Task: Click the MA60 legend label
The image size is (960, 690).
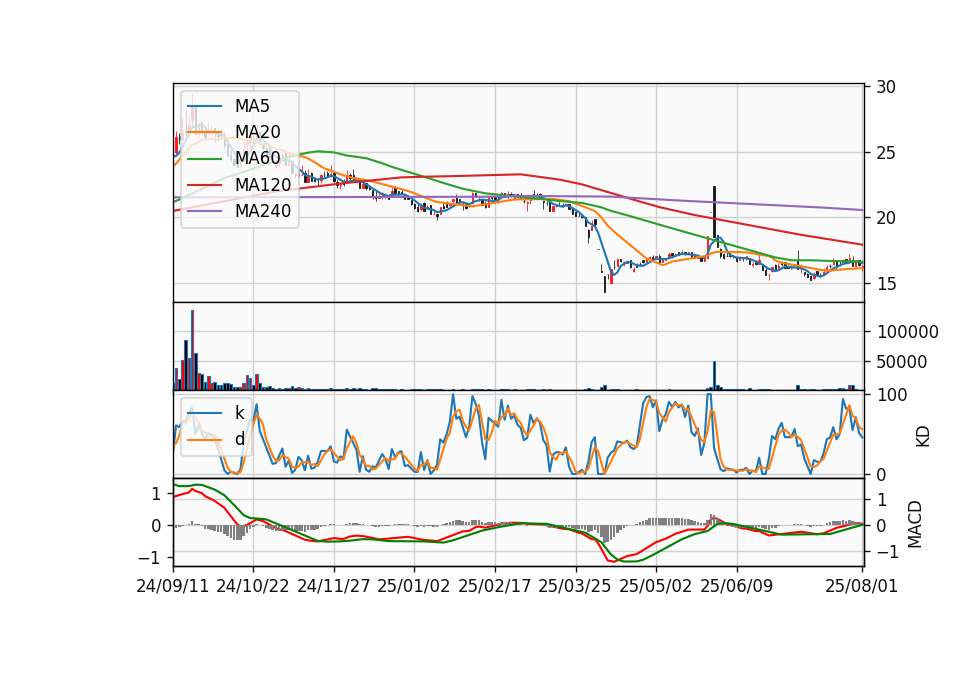Action: click(257, 159)
